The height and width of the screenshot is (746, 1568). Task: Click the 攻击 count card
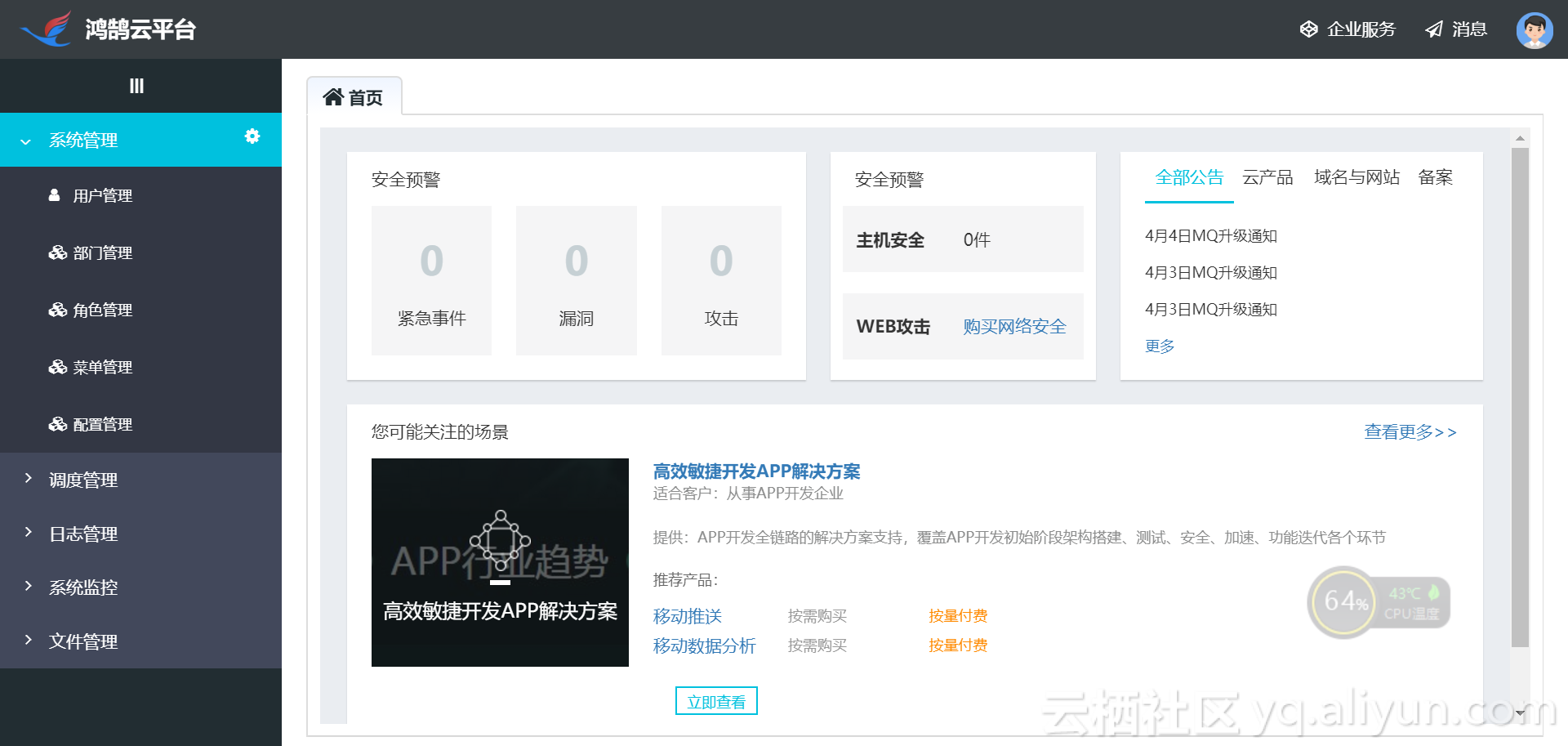coord(721,280)
